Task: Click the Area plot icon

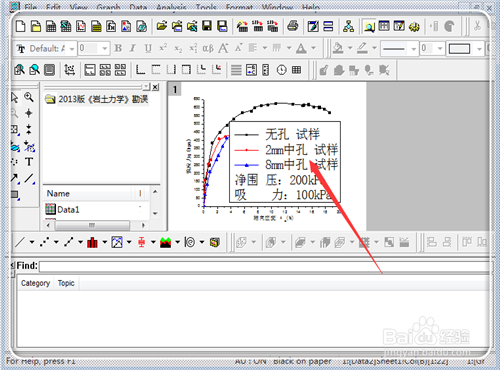Action: [x=165, y=242]
